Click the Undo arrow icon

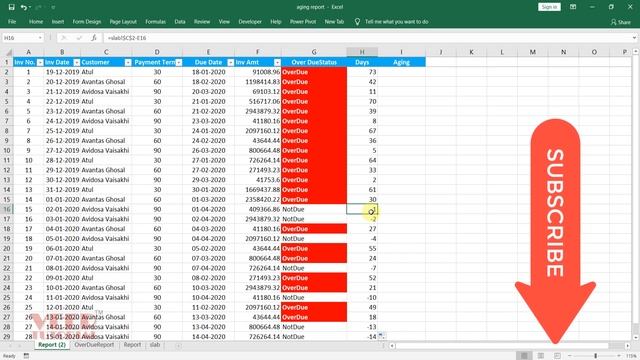(24, 7)
